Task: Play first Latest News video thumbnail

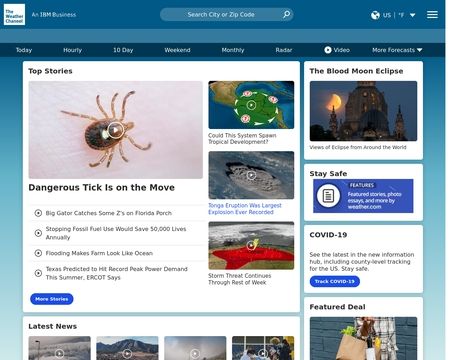Action: 59,353
